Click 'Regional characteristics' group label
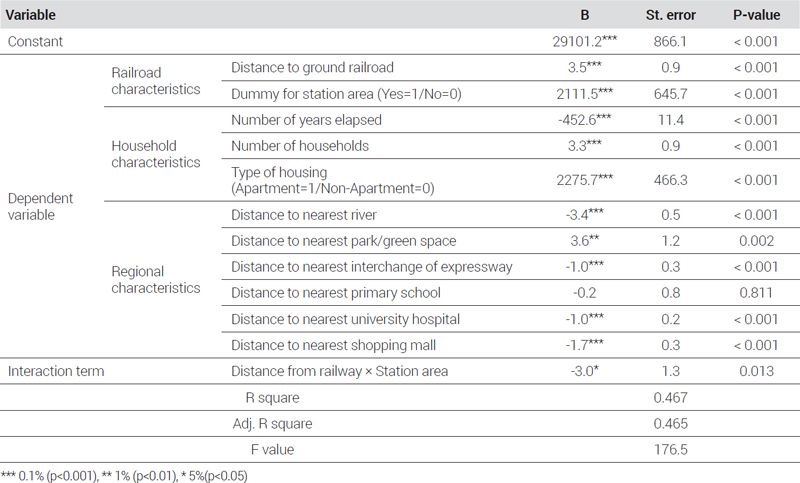 pyautogui.click(x=156, y=279)
